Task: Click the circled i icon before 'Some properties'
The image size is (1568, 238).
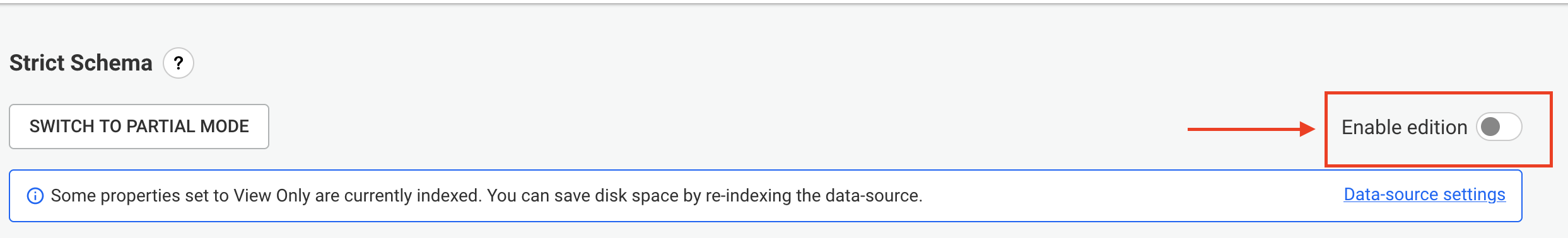Action: point(35,196)
